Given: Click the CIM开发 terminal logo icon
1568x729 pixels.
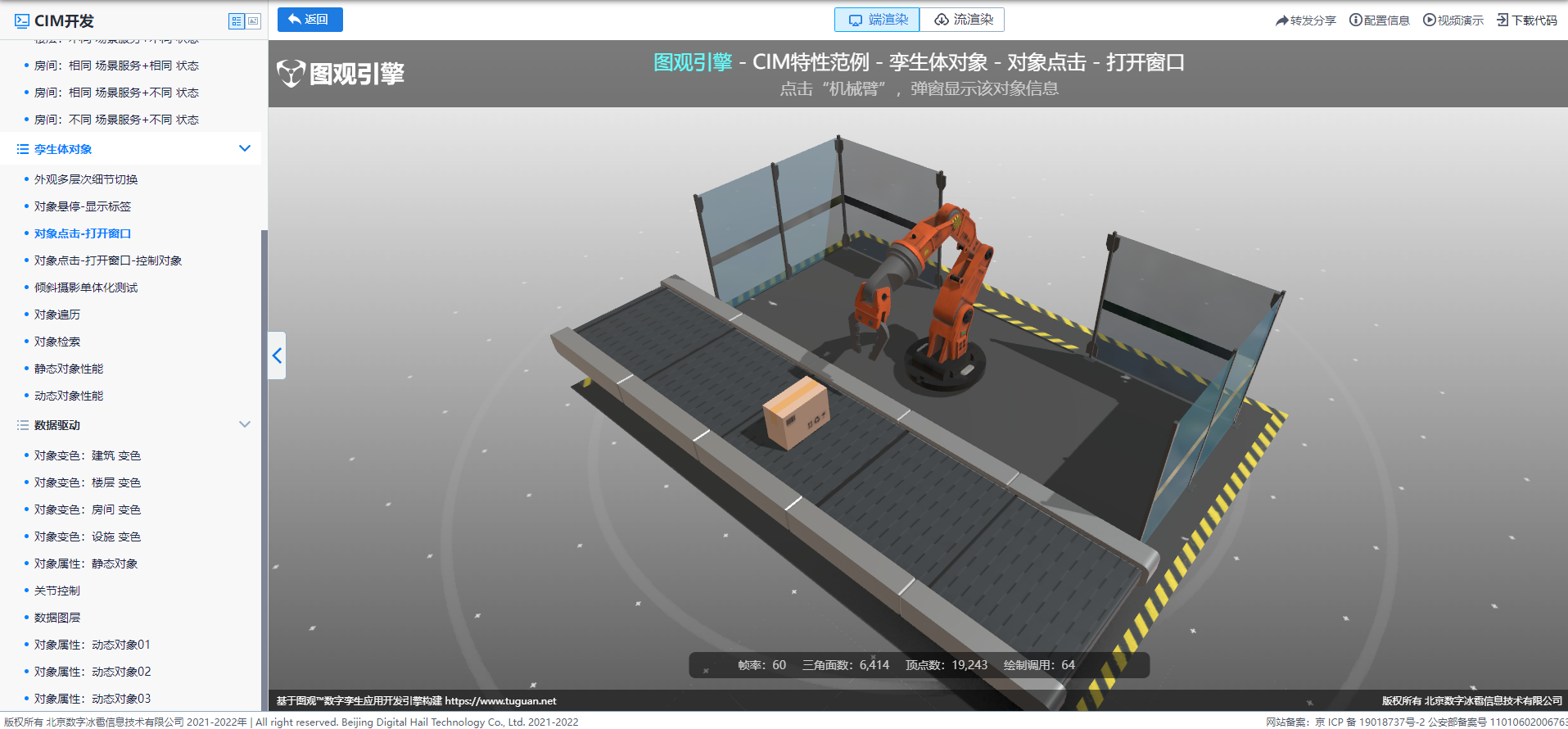Looking at the screenshot, I should click(x=22, y=21).
